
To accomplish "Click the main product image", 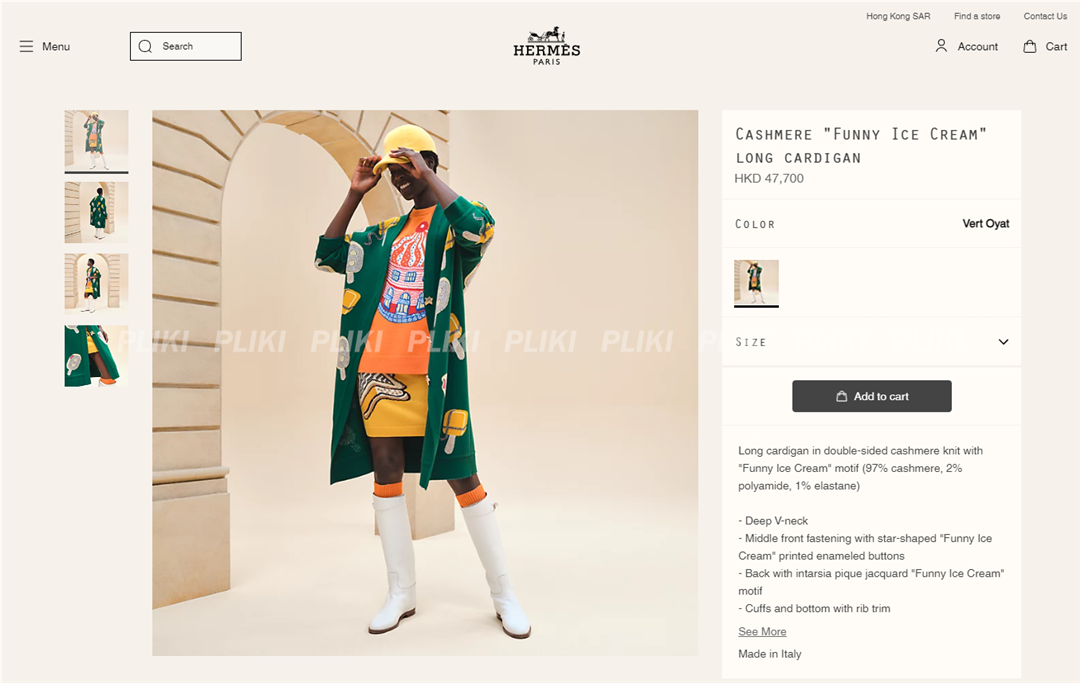I will pyautogui.click(x=425, y=383).
